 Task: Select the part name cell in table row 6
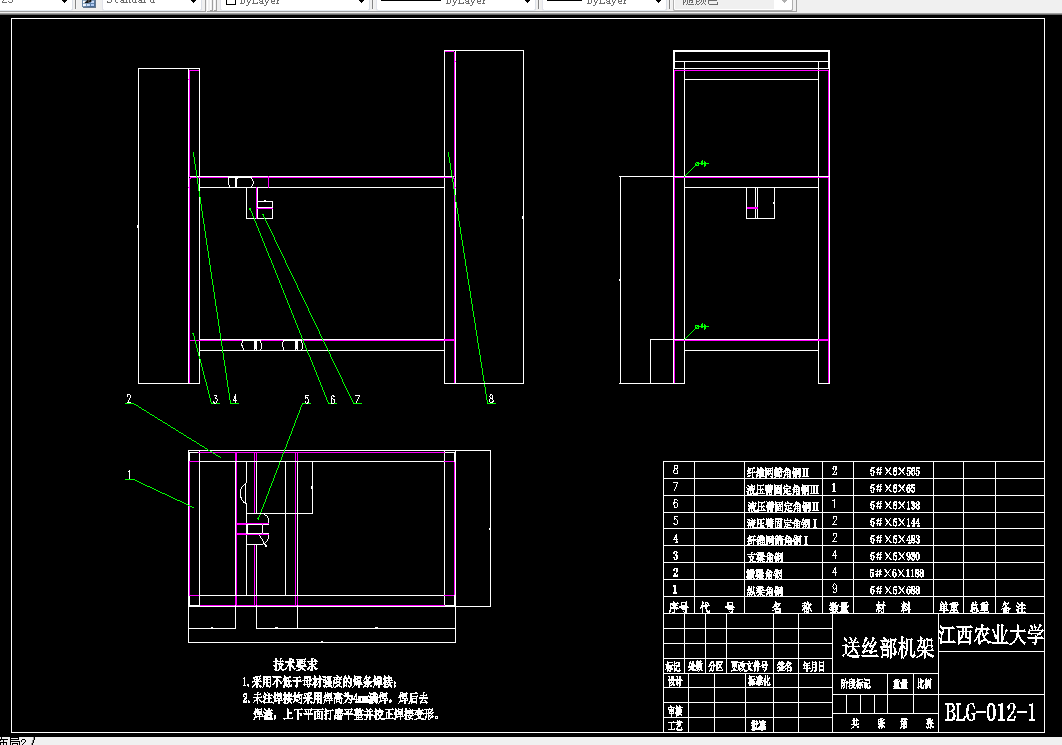pyautogui.click(x=783, y=506)
